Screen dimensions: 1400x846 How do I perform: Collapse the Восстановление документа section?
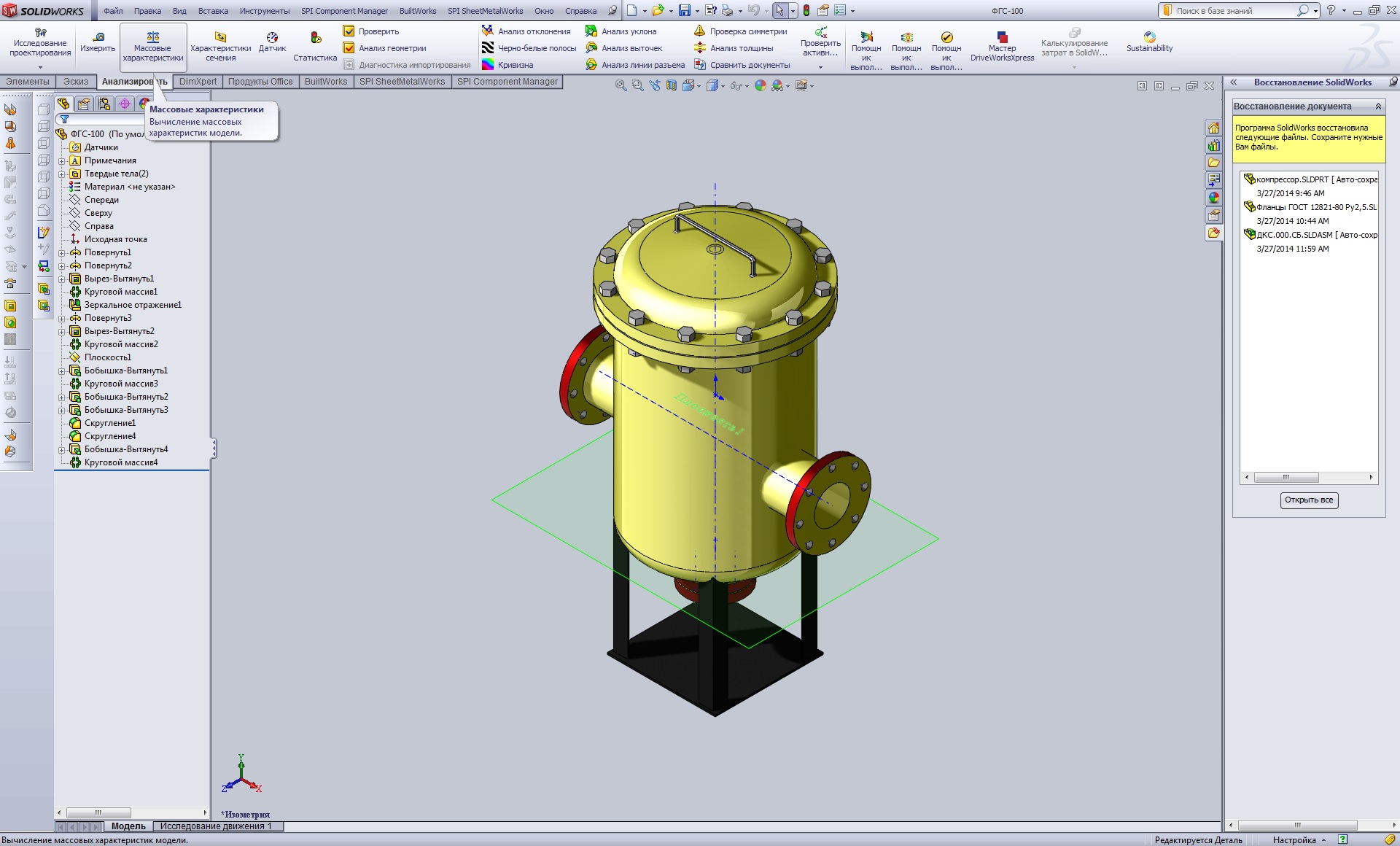click(x=1378, y=106)
